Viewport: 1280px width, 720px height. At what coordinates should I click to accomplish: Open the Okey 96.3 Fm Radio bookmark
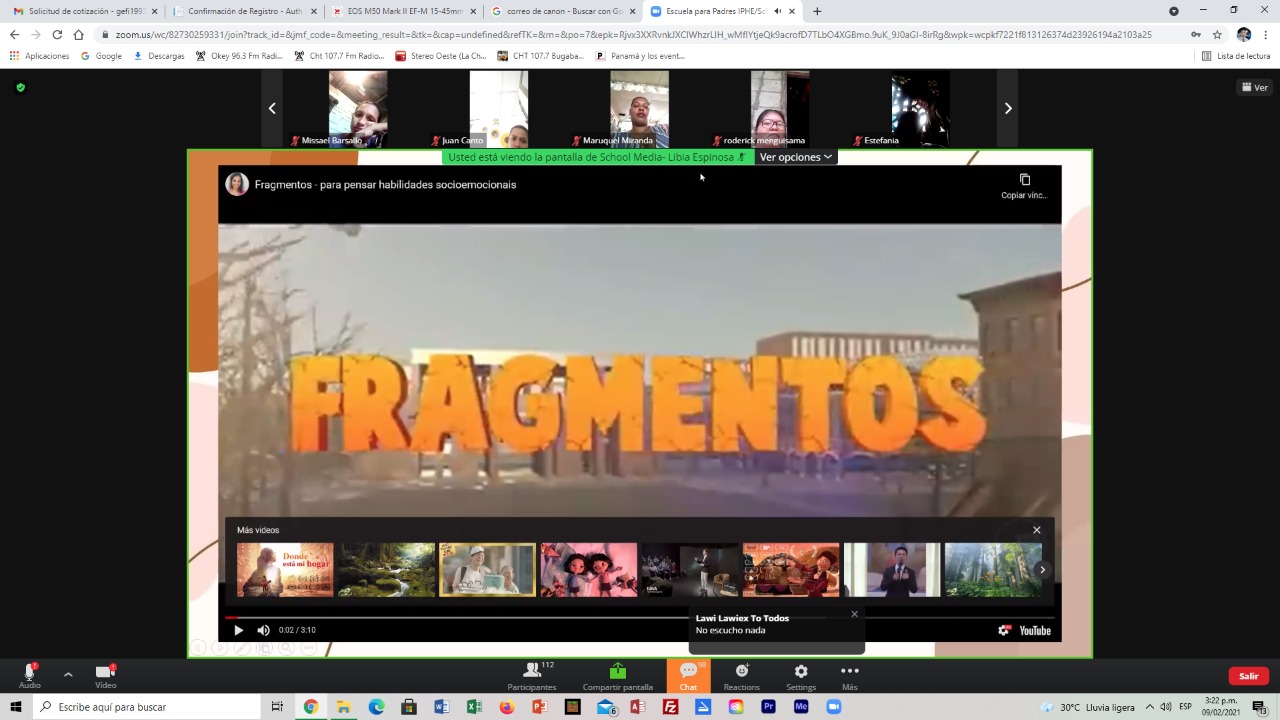239,56
